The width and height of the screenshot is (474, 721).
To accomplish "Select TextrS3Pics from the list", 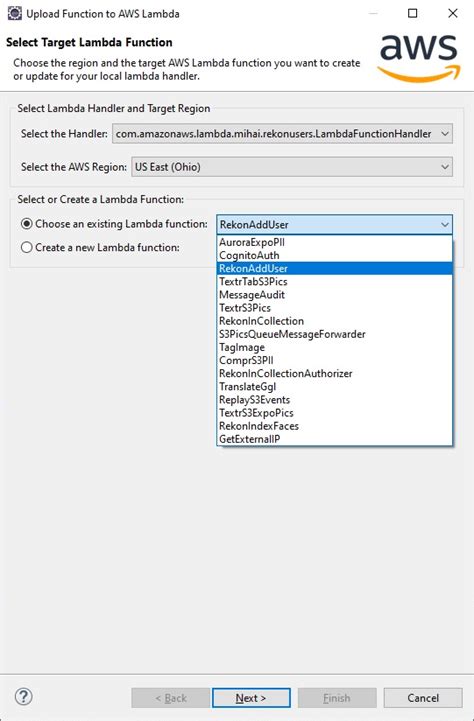I will coord(335,308).
